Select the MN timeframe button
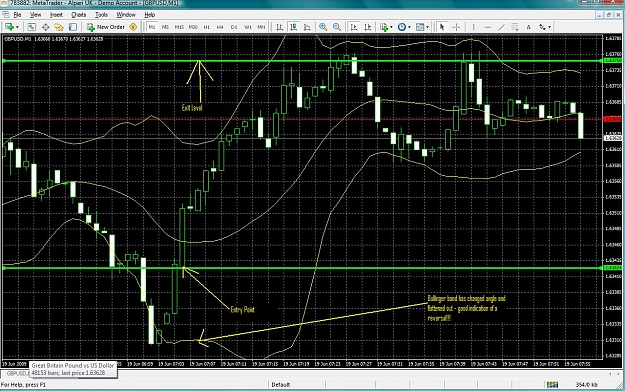625x391 pixels. pyautogui.click(x=261, y=27)
